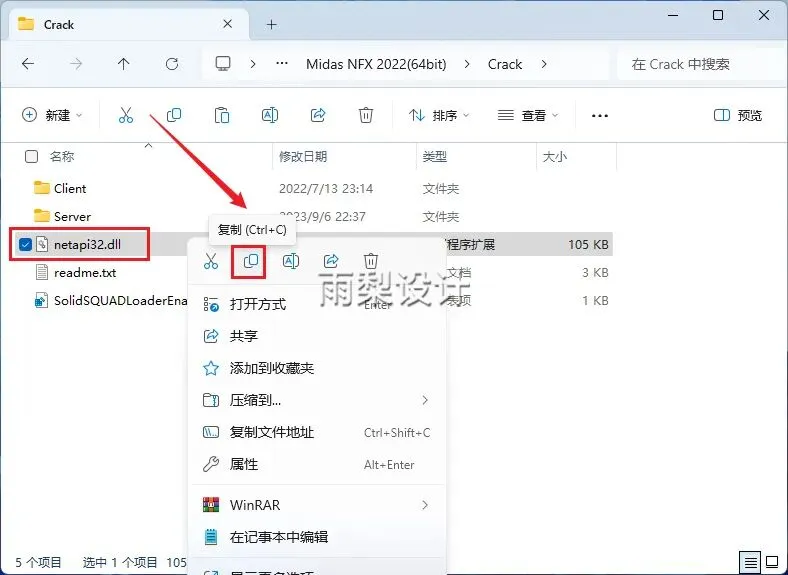Refresh the Crack folder view
The image size is (788, 575).
(x=172, y=64)
